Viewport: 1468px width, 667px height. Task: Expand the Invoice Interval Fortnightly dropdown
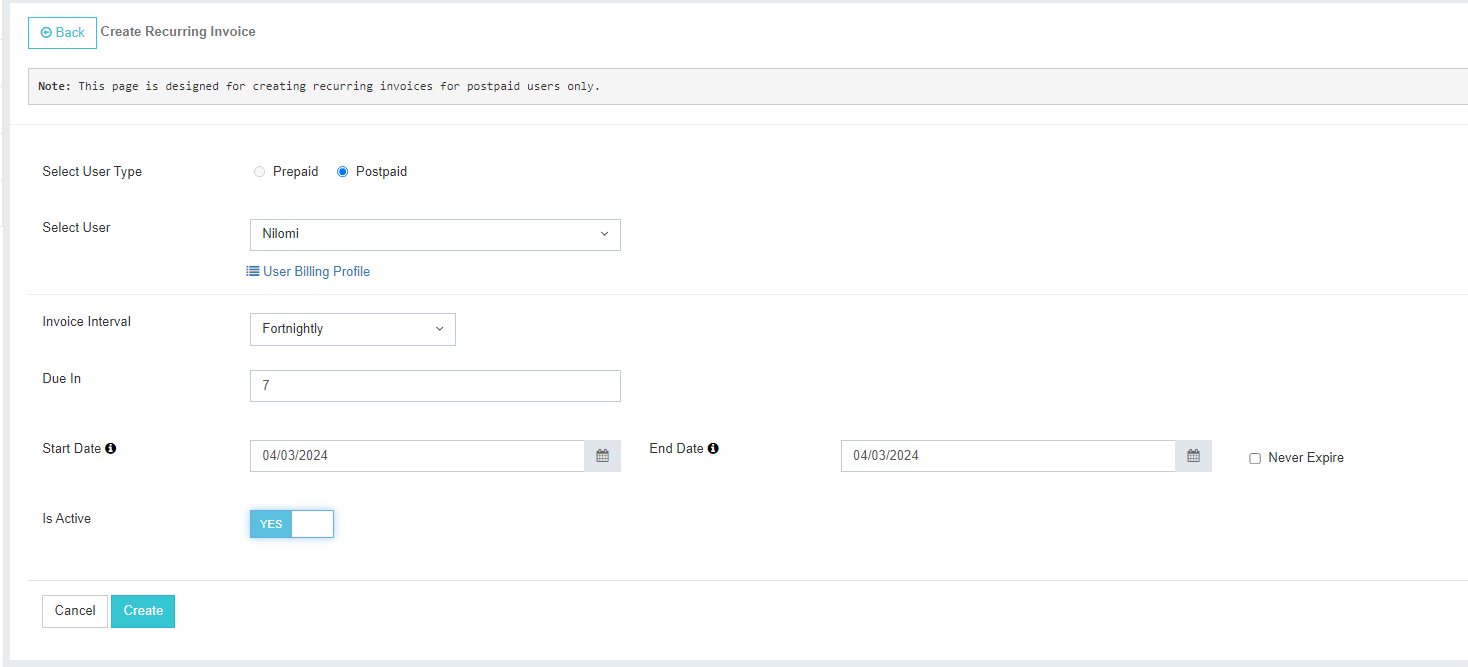coord(352,329)
